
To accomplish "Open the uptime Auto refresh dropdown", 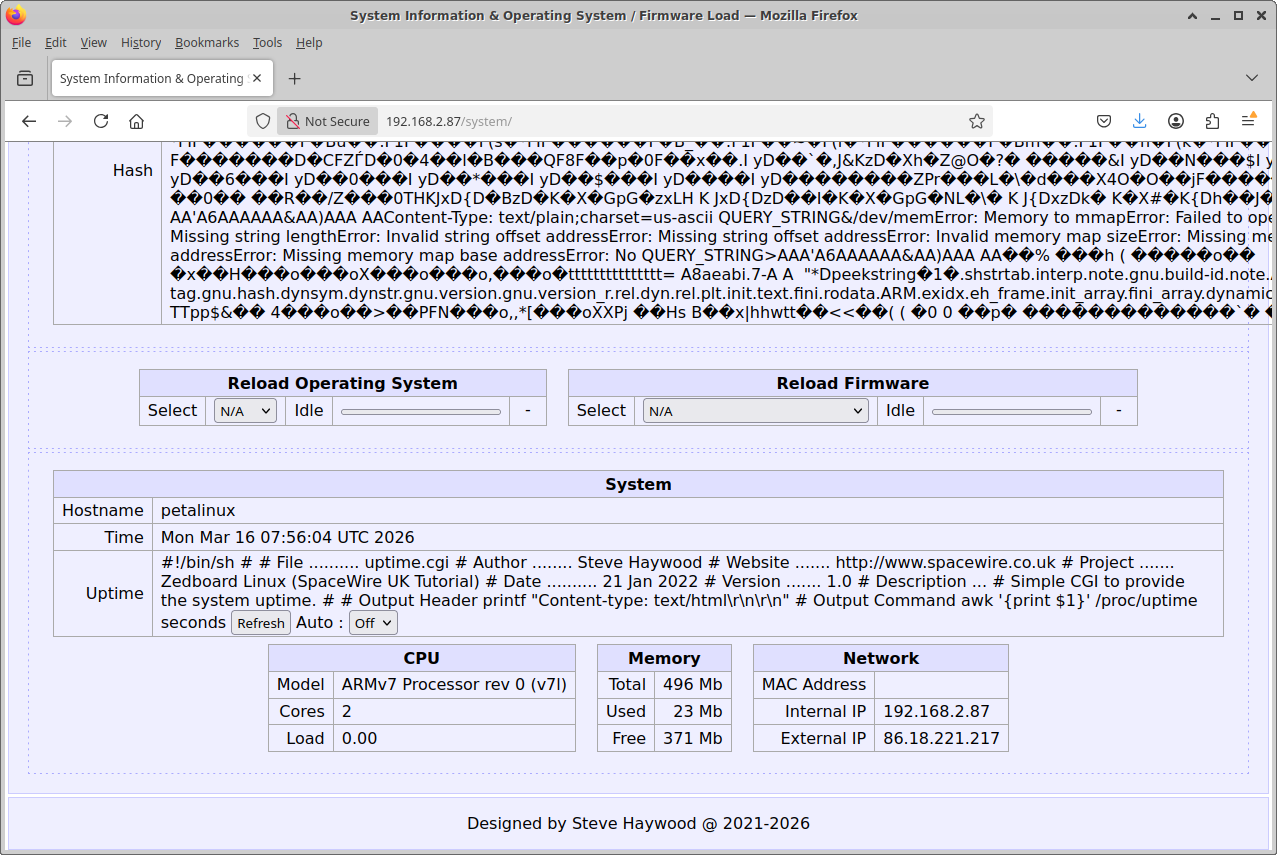I will pos(373,623).
